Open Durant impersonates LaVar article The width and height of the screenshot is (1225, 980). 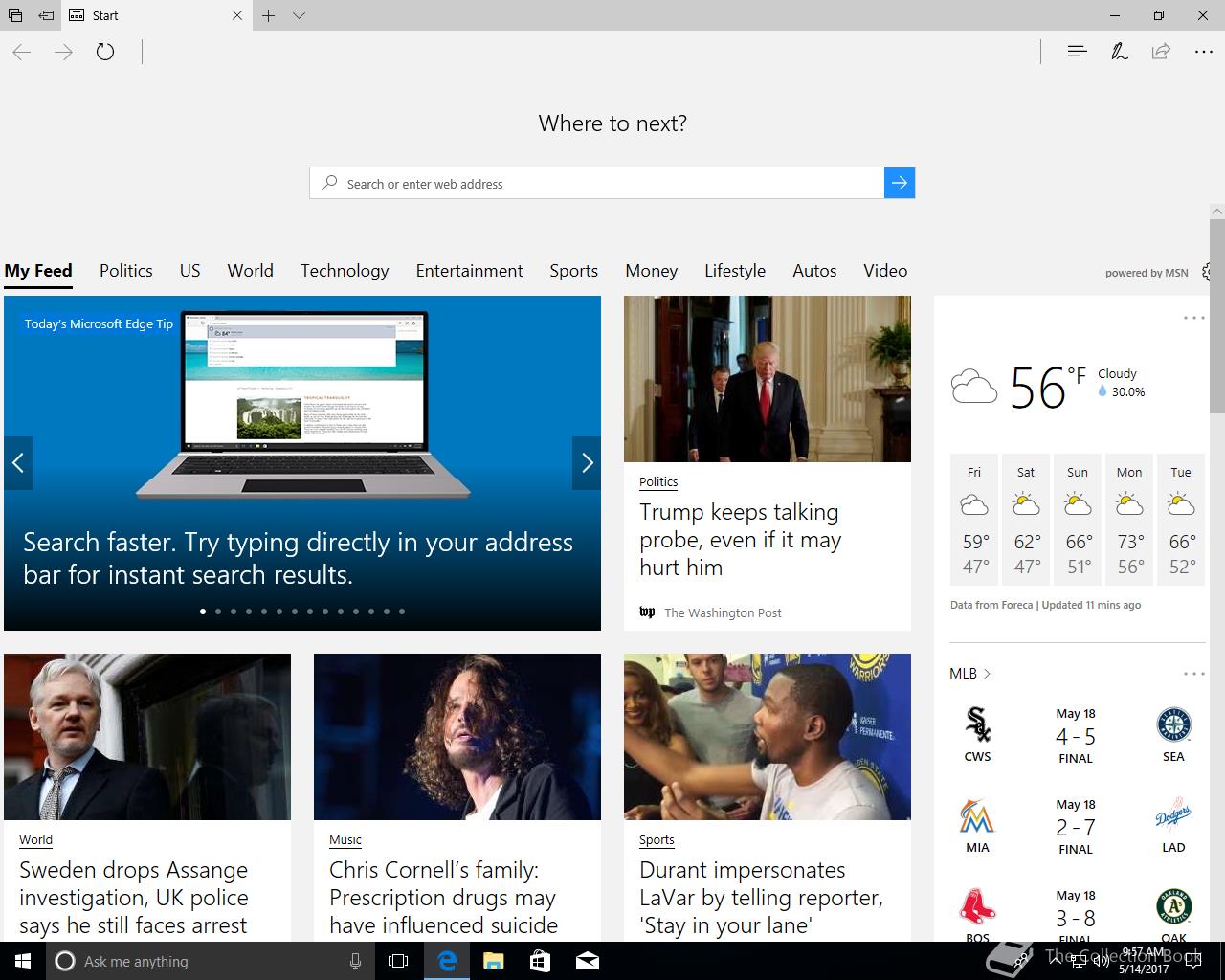[762, 898]
